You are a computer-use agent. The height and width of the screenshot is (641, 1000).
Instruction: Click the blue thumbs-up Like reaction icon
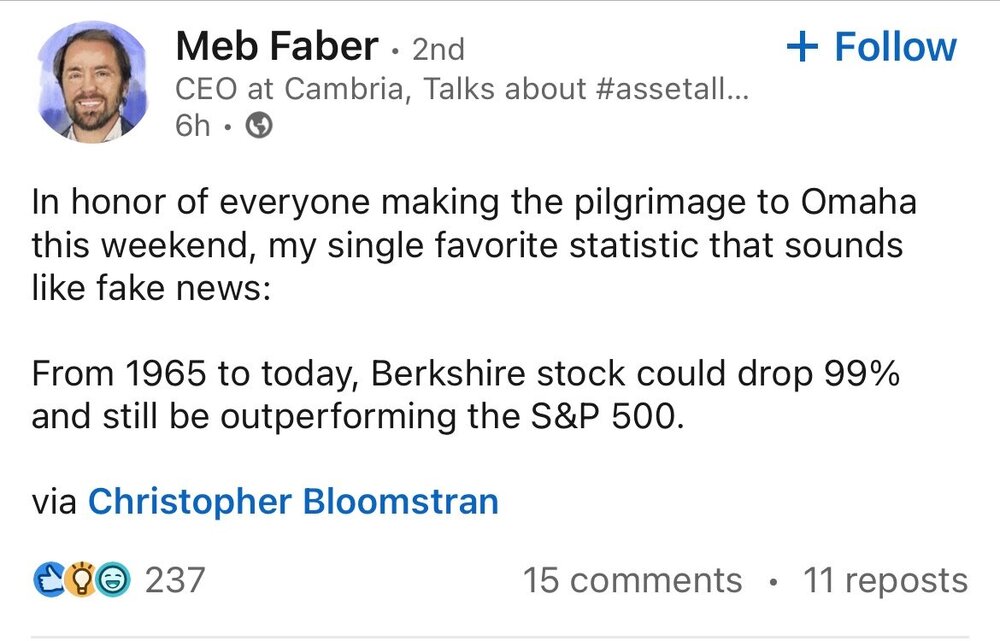49,579
